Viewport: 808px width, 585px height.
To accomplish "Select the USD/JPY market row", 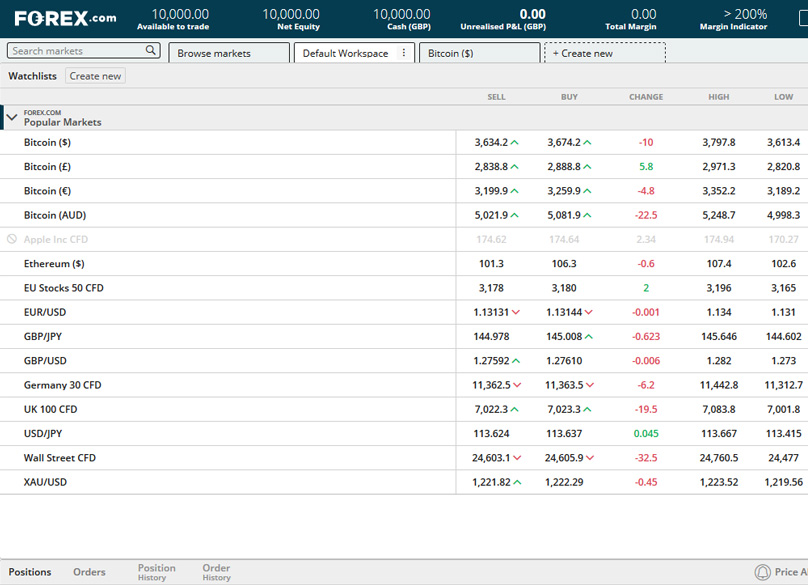I will (404, 433).
